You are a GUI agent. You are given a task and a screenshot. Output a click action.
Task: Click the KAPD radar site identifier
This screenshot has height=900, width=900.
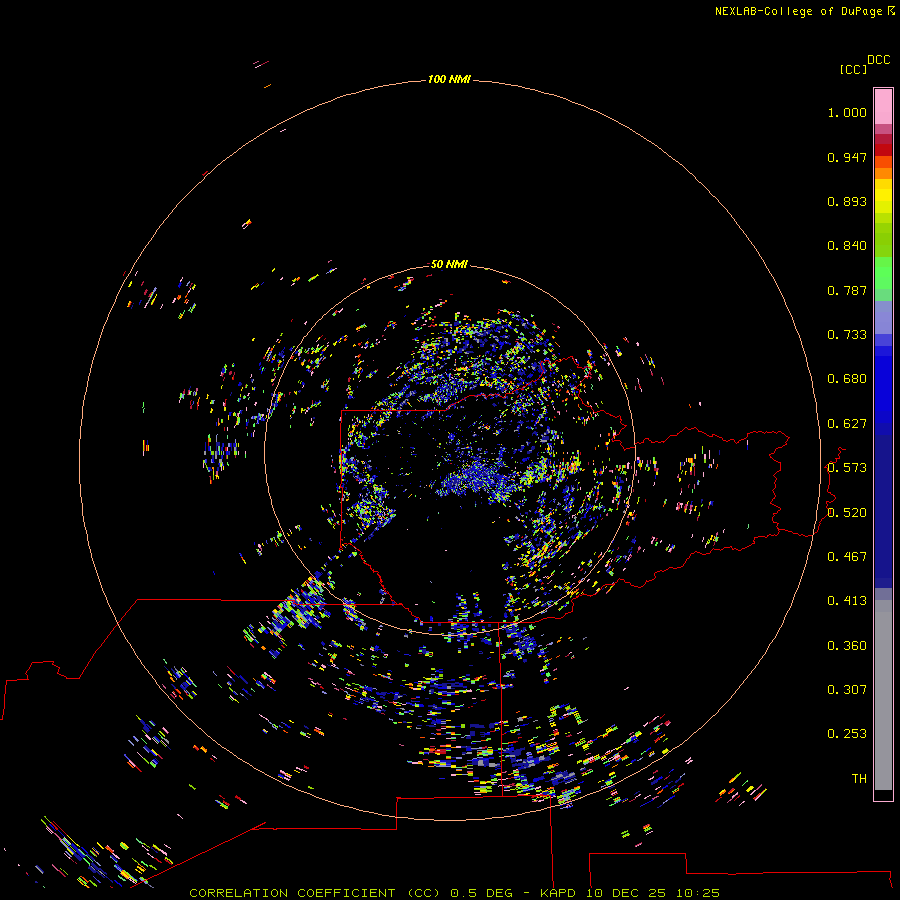[x=557, y=893]
